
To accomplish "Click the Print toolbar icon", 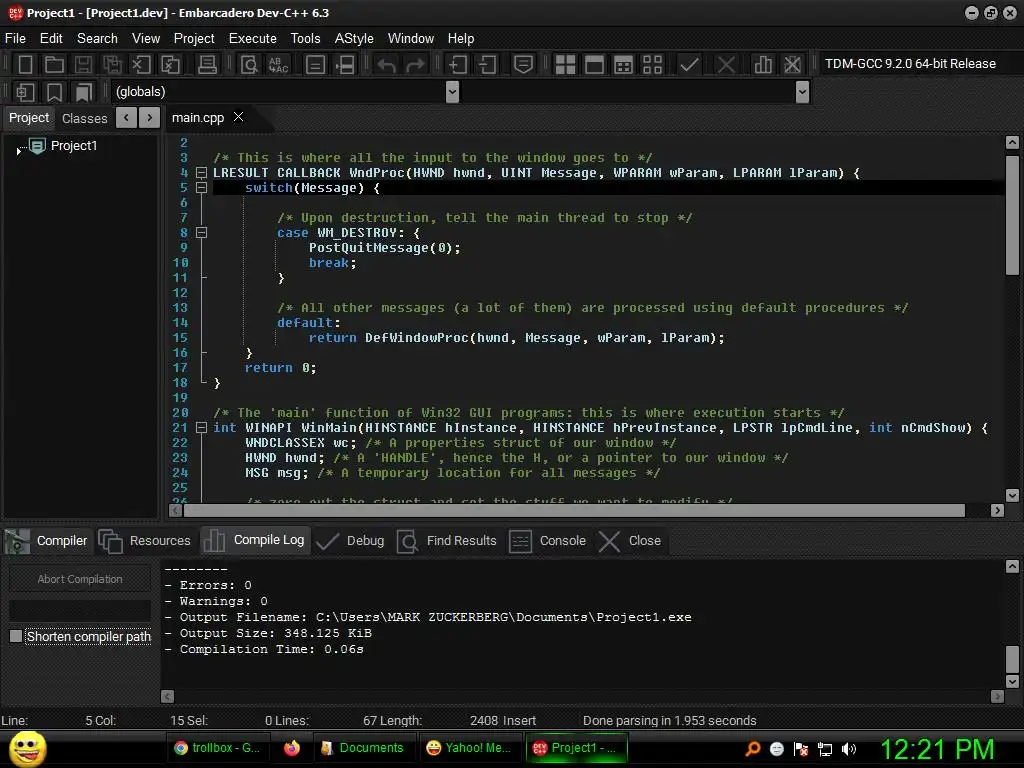I will pos(207,64).
